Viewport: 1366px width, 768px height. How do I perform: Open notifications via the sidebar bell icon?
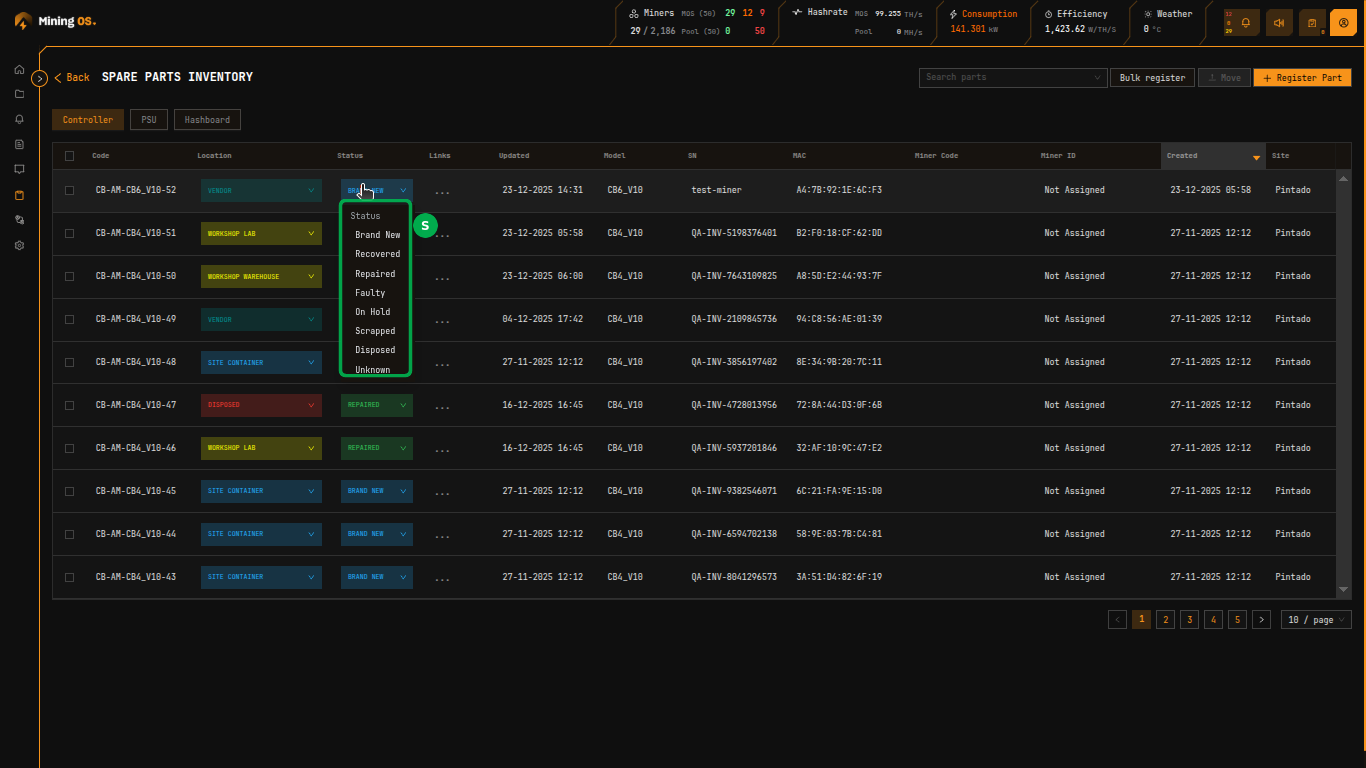(18, 119)
